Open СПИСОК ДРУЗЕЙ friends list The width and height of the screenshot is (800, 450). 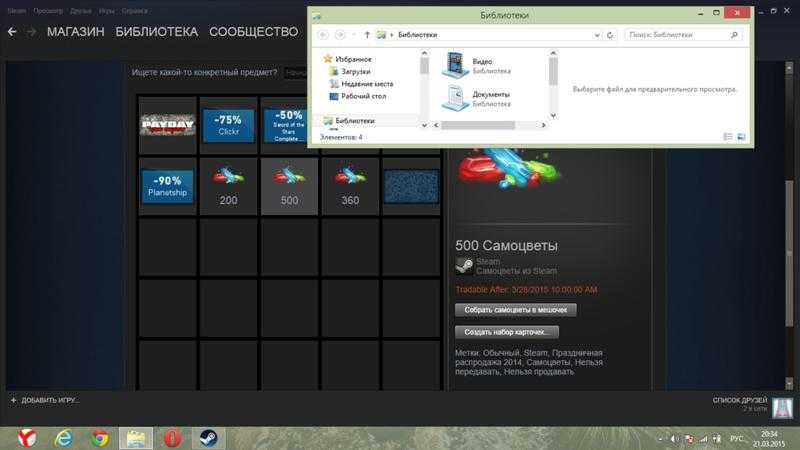click(740, 401)
